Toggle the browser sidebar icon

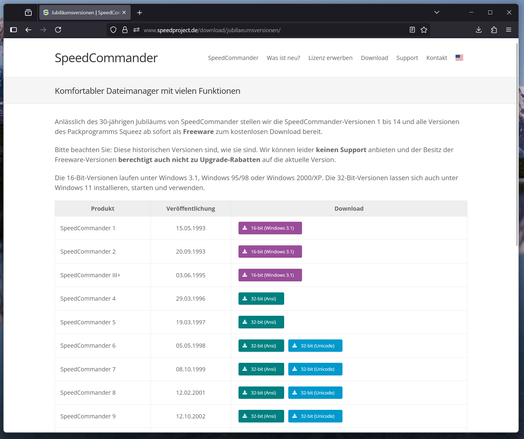point(13,30)
